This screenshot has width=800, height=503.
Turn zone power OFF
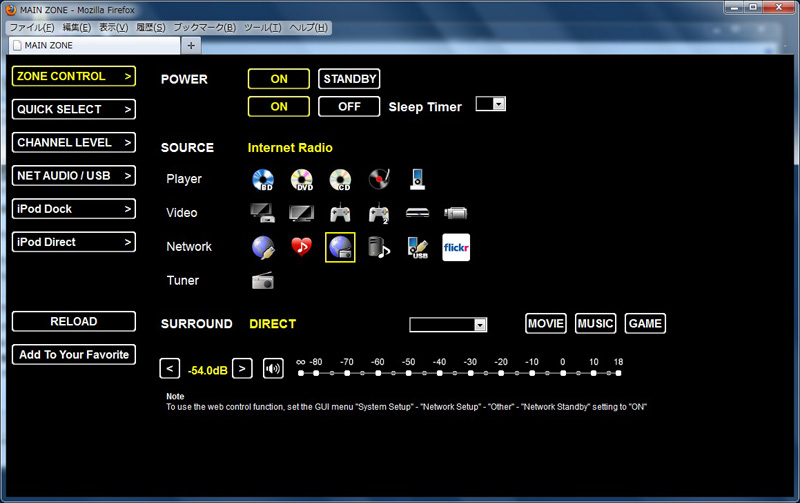click(349, 106)
